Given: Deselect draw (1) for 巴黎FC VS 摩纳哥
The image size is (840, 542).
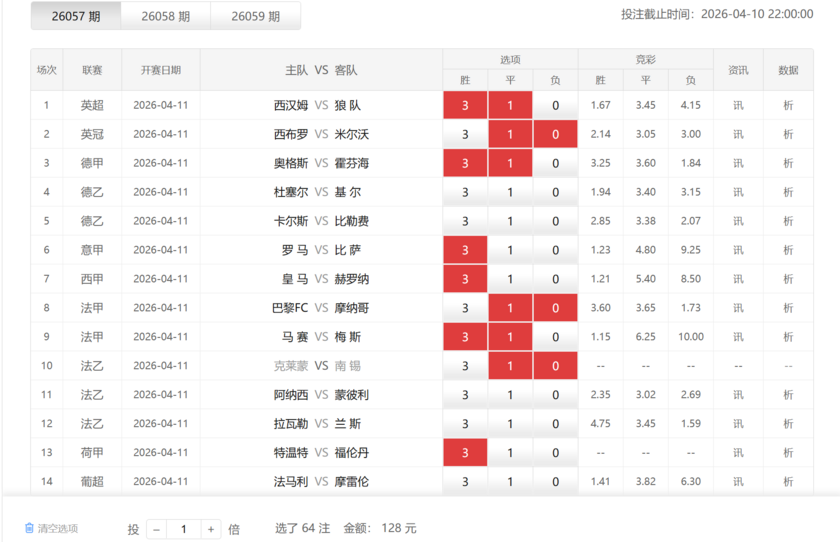Looking at the screenshot, I should (510, 307).
